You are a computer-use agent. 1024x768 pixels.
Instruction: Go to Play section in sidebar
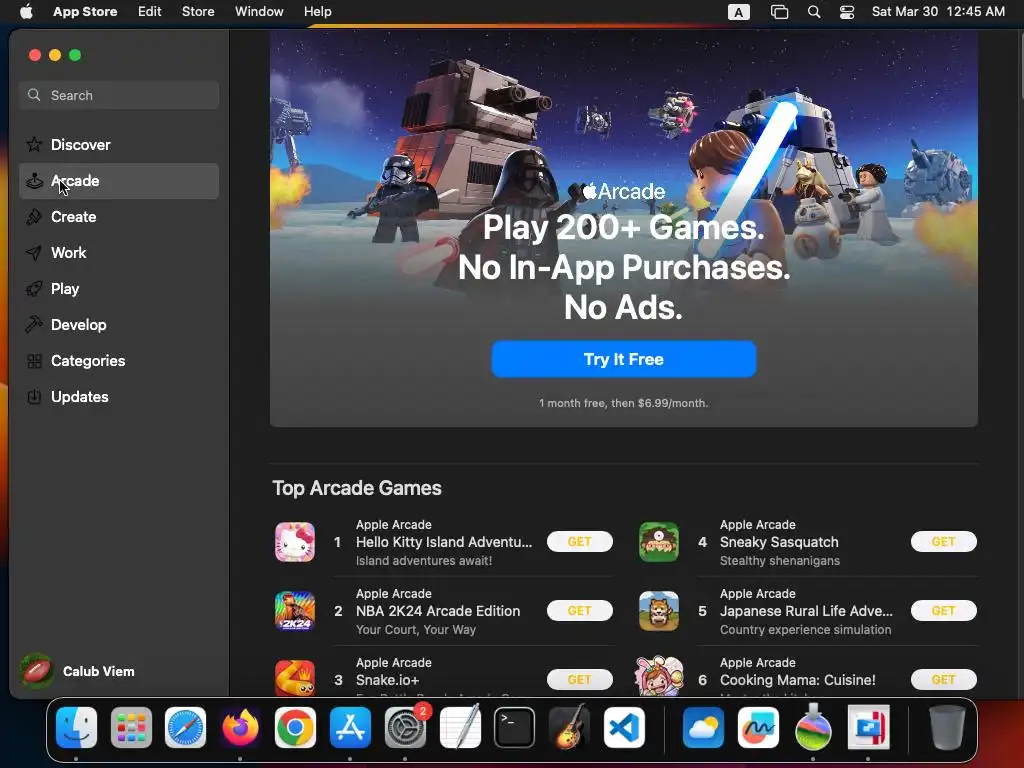tap(118, 288)
